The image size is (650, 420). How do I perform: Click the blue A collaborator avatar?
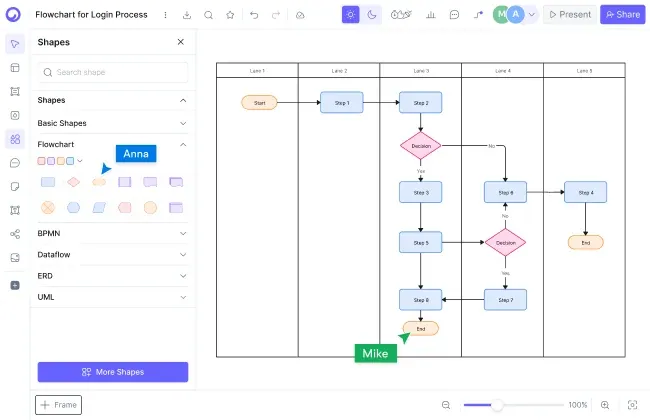click(x=516, y=15)
